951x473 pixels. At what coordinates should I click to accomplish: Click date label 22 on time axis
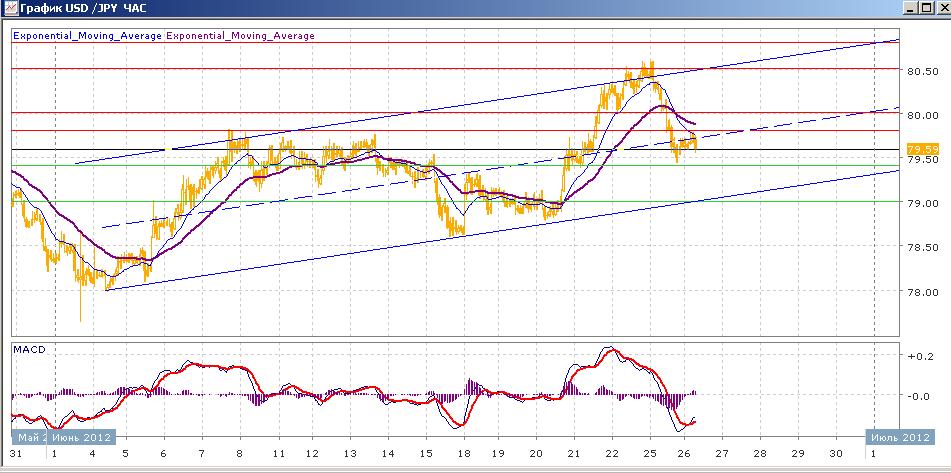pyautogui.click(x=612, y=454)
